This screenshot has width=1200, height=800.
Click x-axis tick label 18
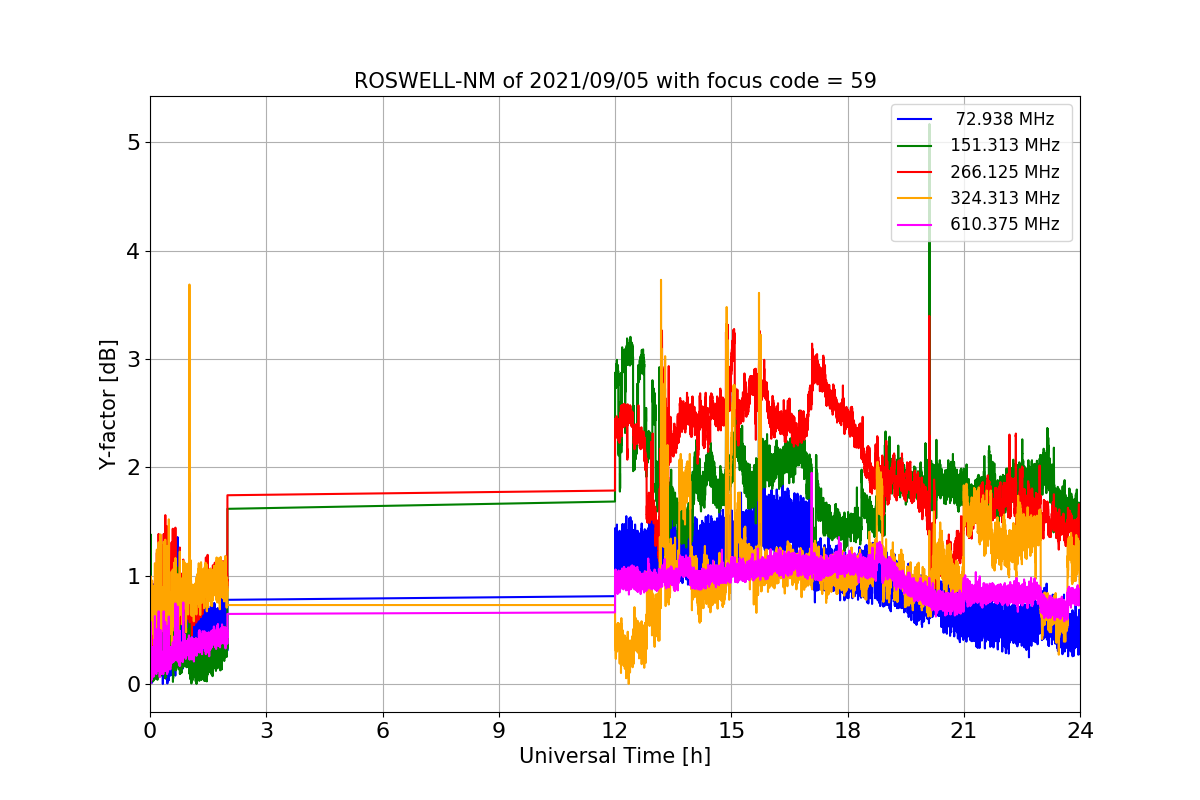coord(848,731)
